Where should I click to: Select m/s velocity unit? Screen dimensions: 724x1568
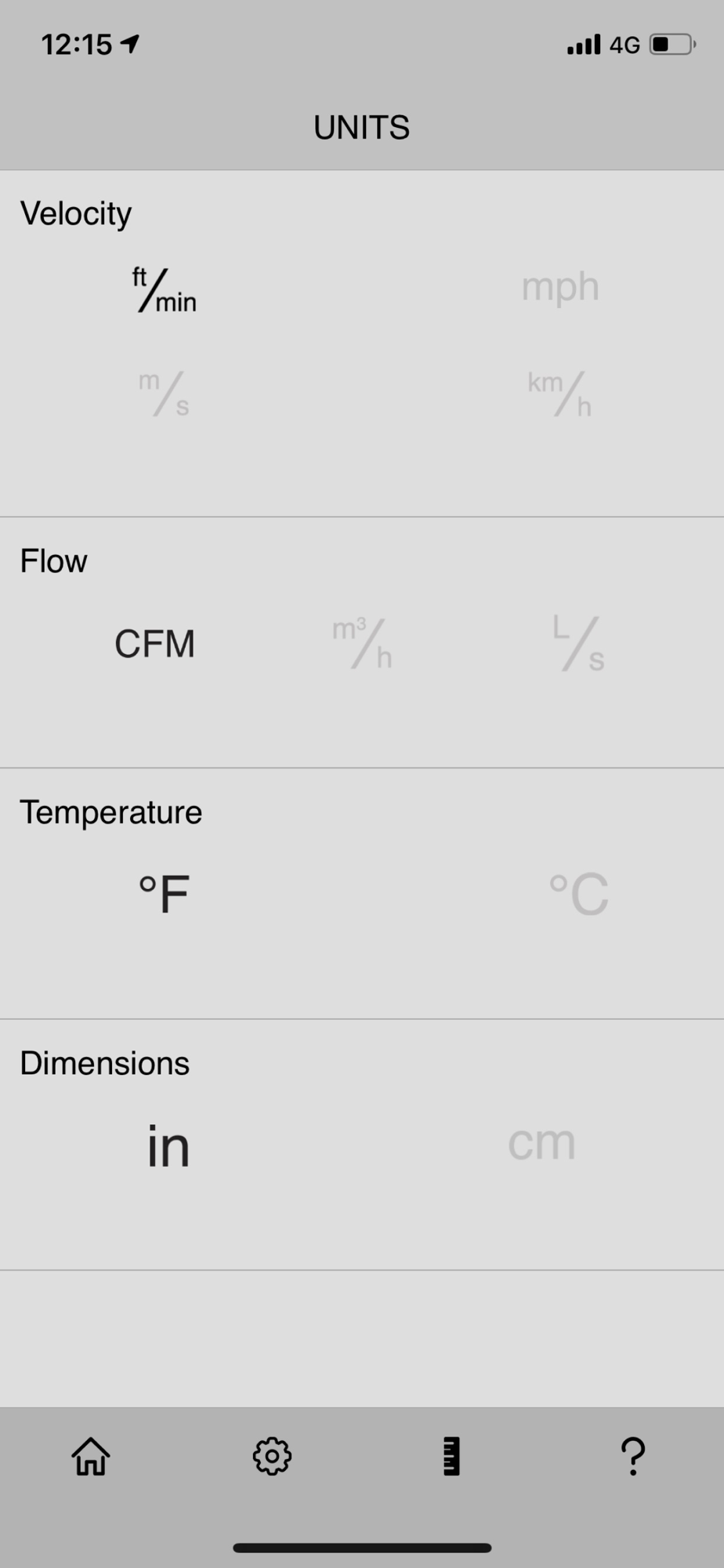click(164, 393)
